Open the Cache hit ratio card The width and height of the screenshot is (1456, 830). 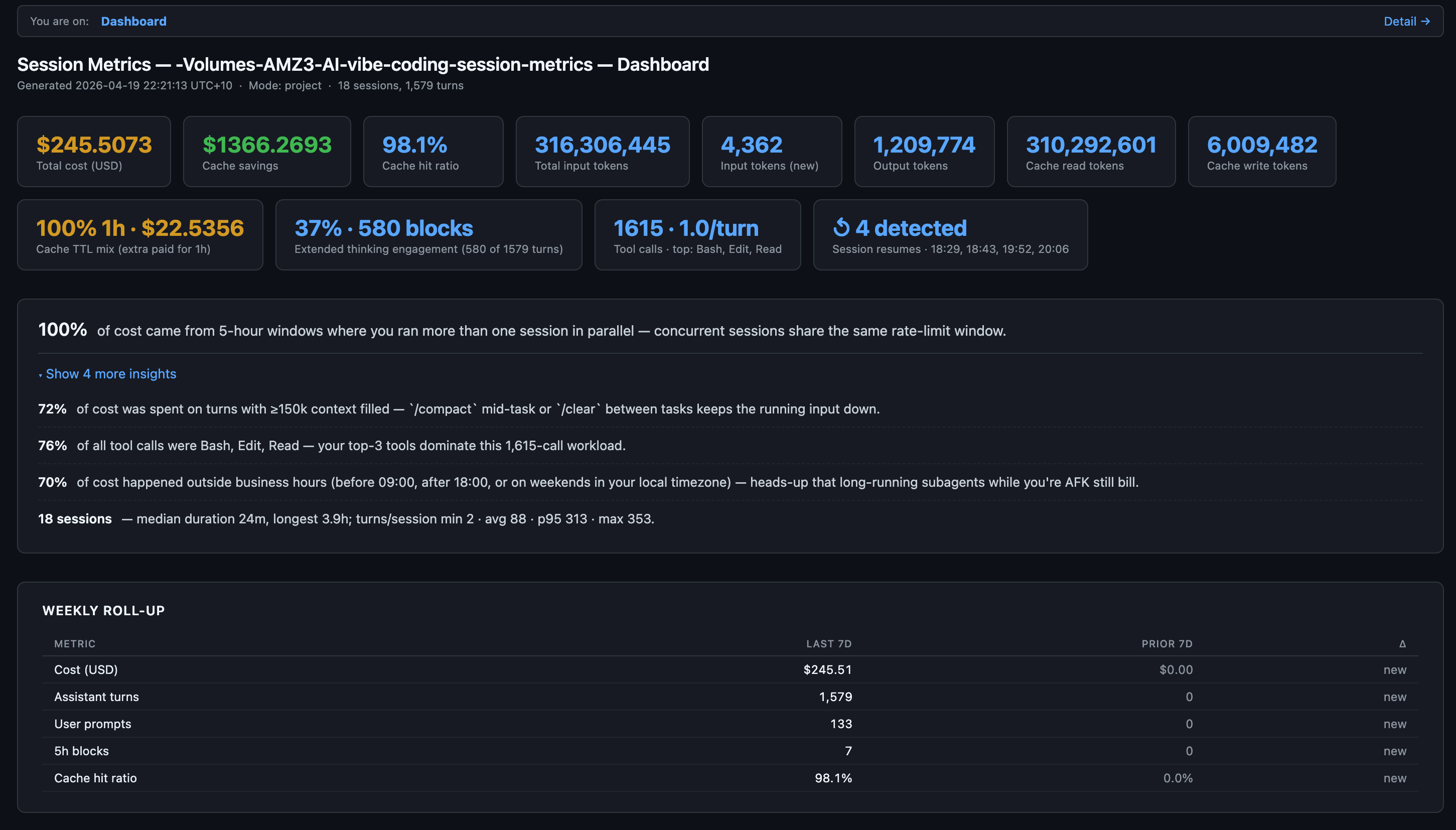[432, 152]
